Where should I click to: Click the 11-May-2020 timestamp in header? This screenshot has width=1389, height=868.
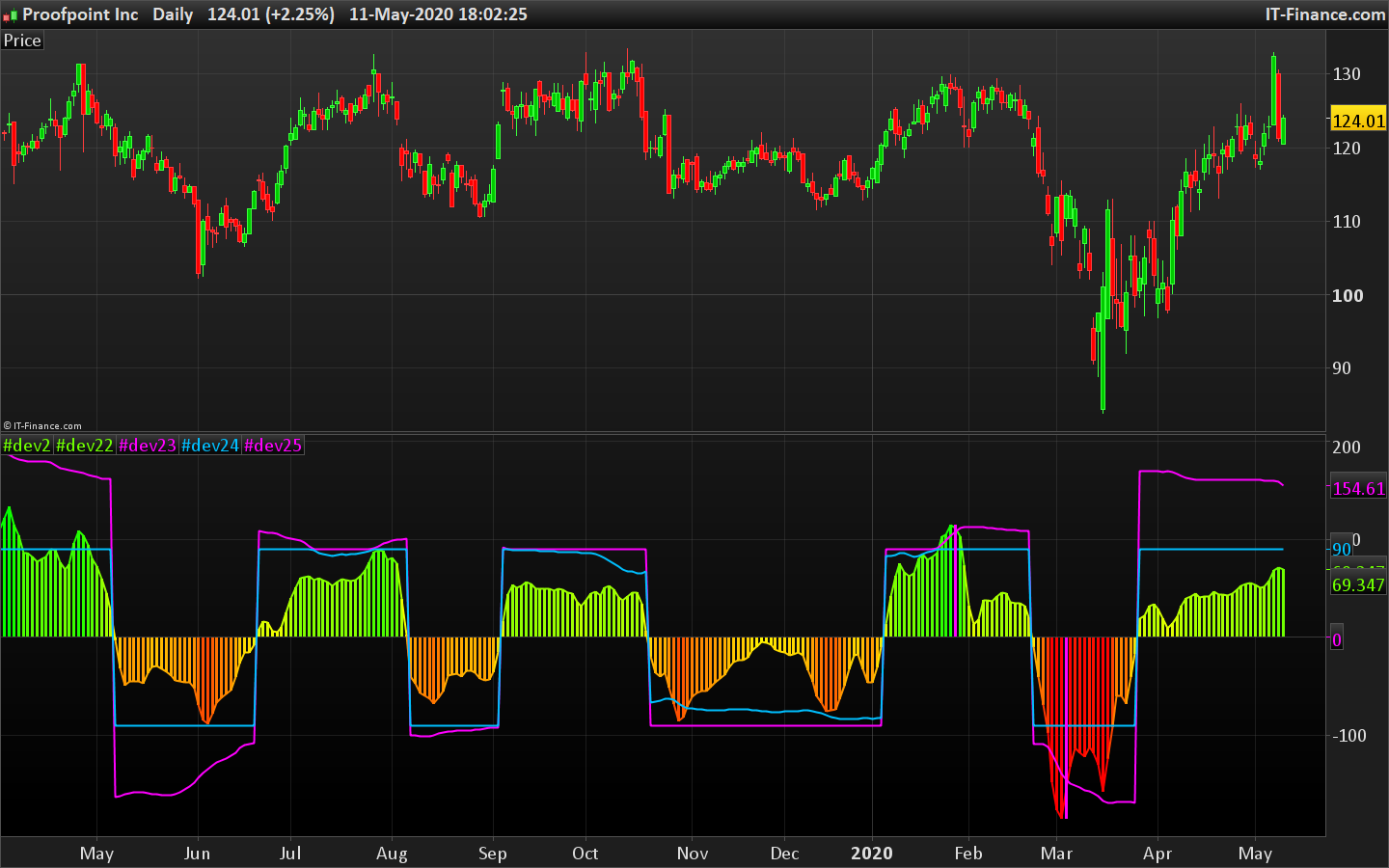tap(438, 14)
